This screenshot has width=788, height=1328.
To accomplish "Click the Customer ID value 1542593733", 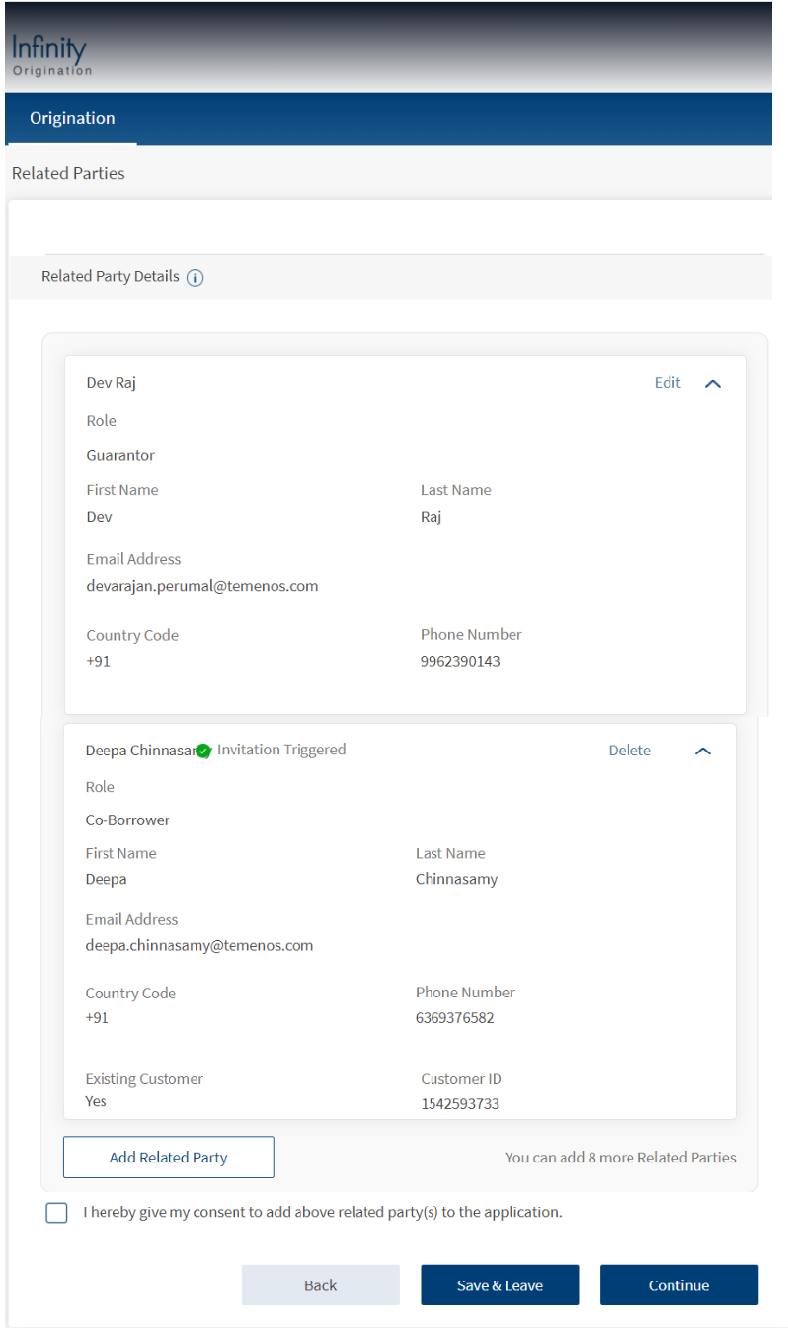I will [x=460, y=1104].
